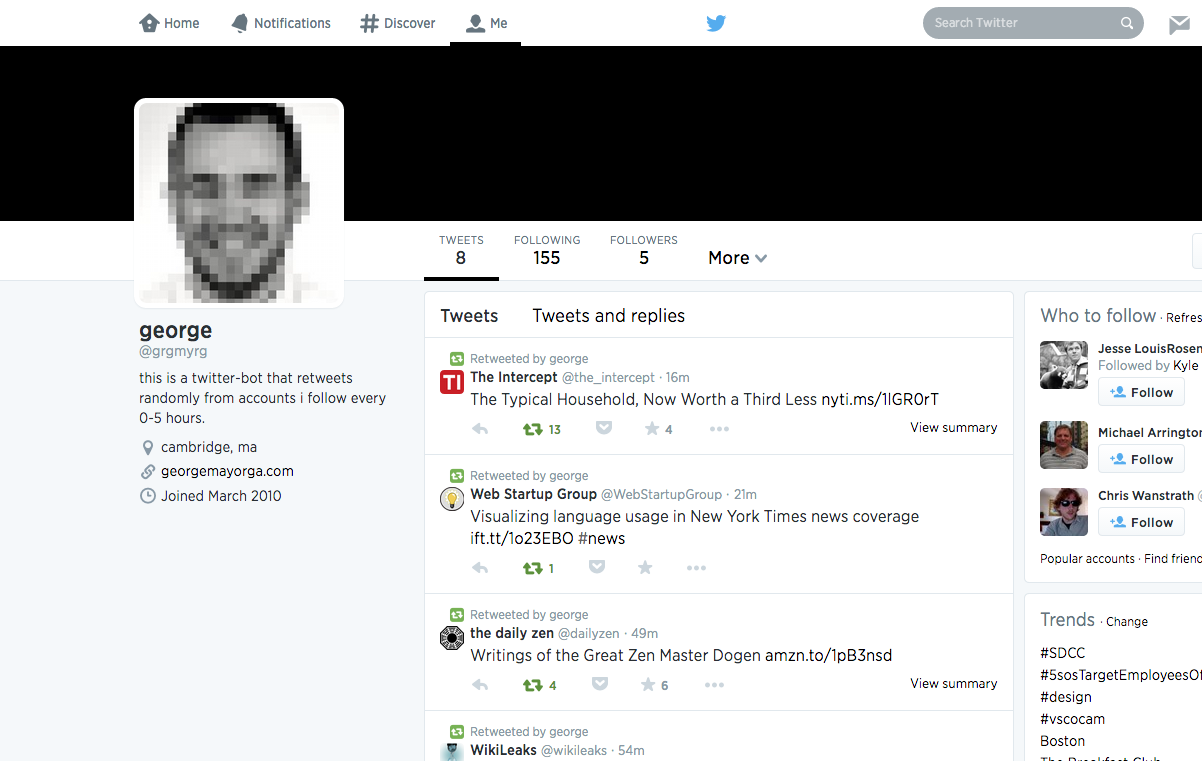The height and width of the screenshot is (761, 1202).
Task: Go to Home in top navigation
Action: click(169, 23)
